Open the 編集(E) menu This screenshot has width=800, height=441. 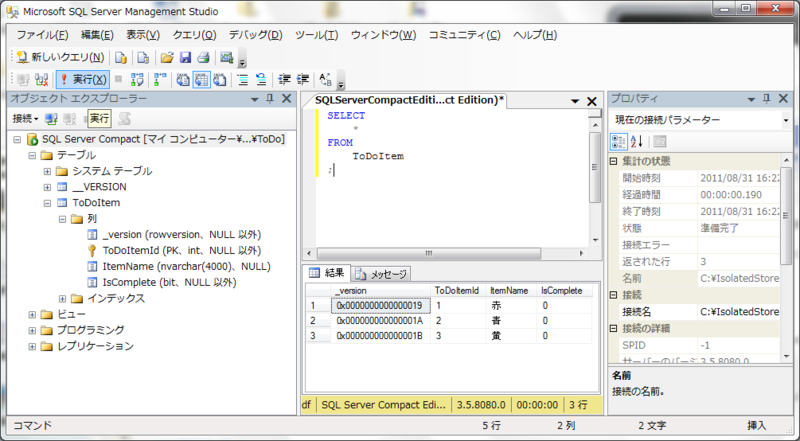(x=97, y=35)
